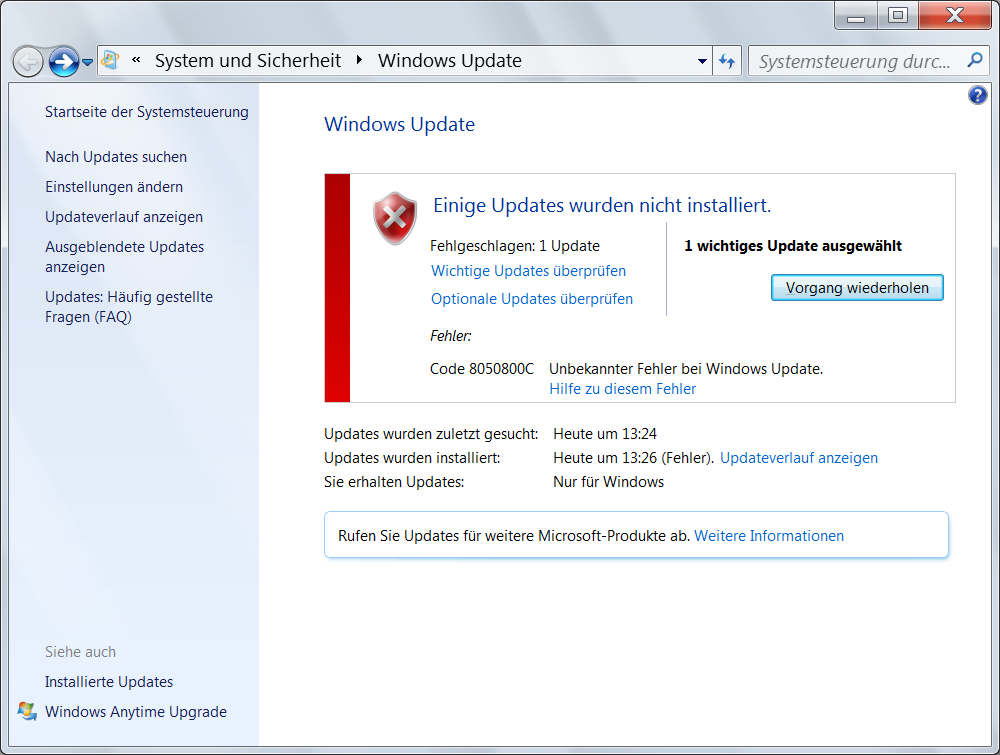1000x755 pixels.
Task: Click the Vorgang wiederholen button
Action: tap(857, 288)
